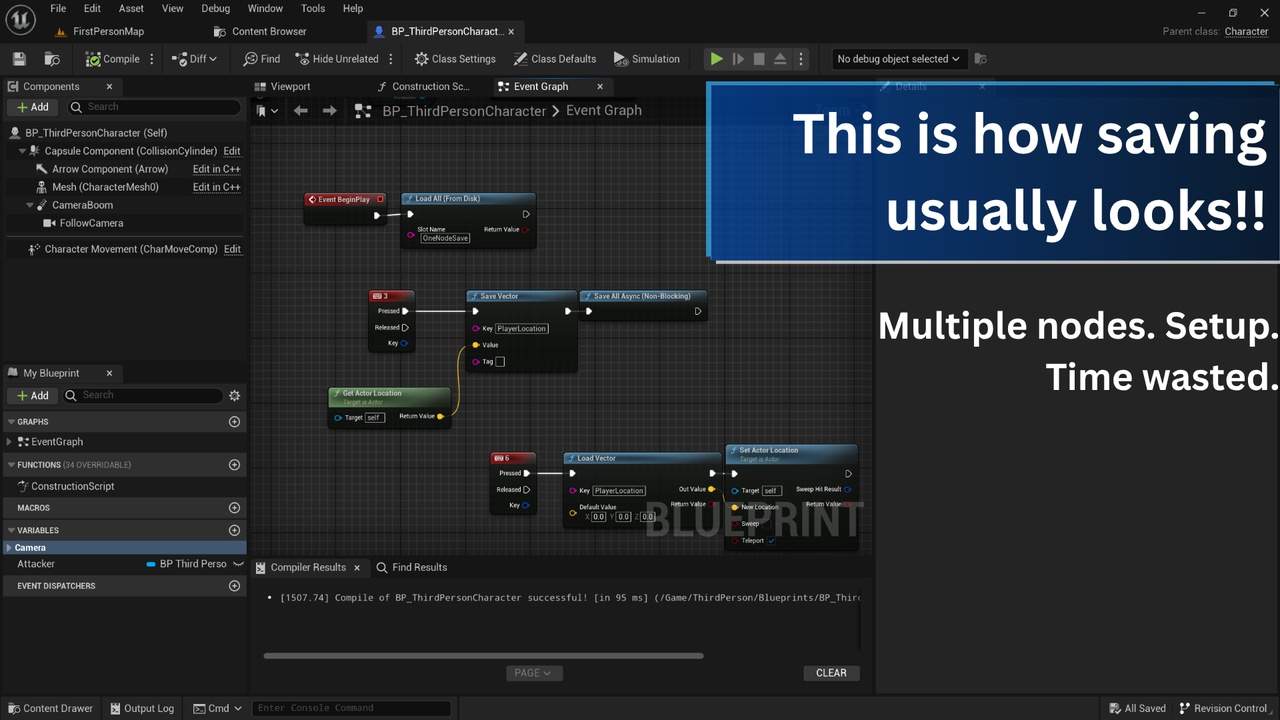Expand the EventGraph tree item
This screenshot has width=1280, height=720.
10,442
